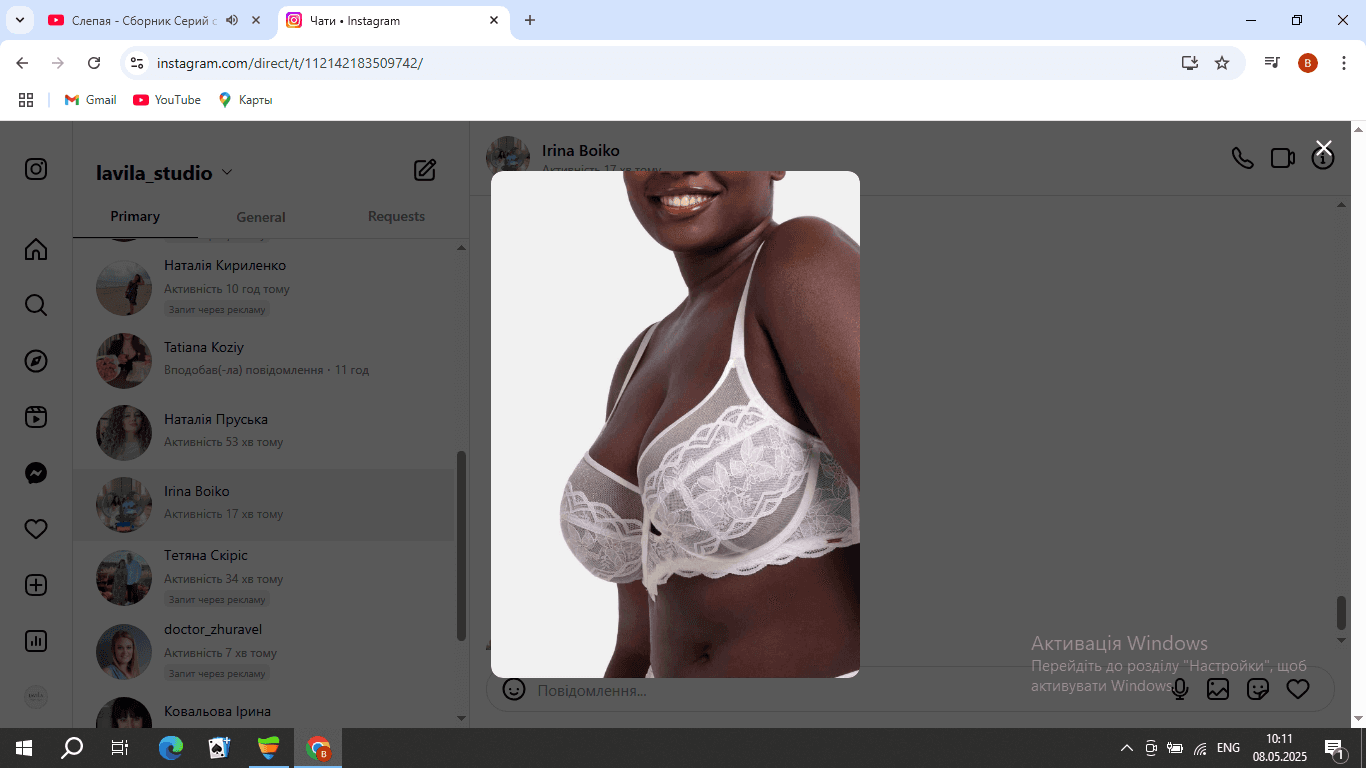Click the conversation list scrollbar
Viewport: 1366px width, 768px height.
(x=461, y=545)
